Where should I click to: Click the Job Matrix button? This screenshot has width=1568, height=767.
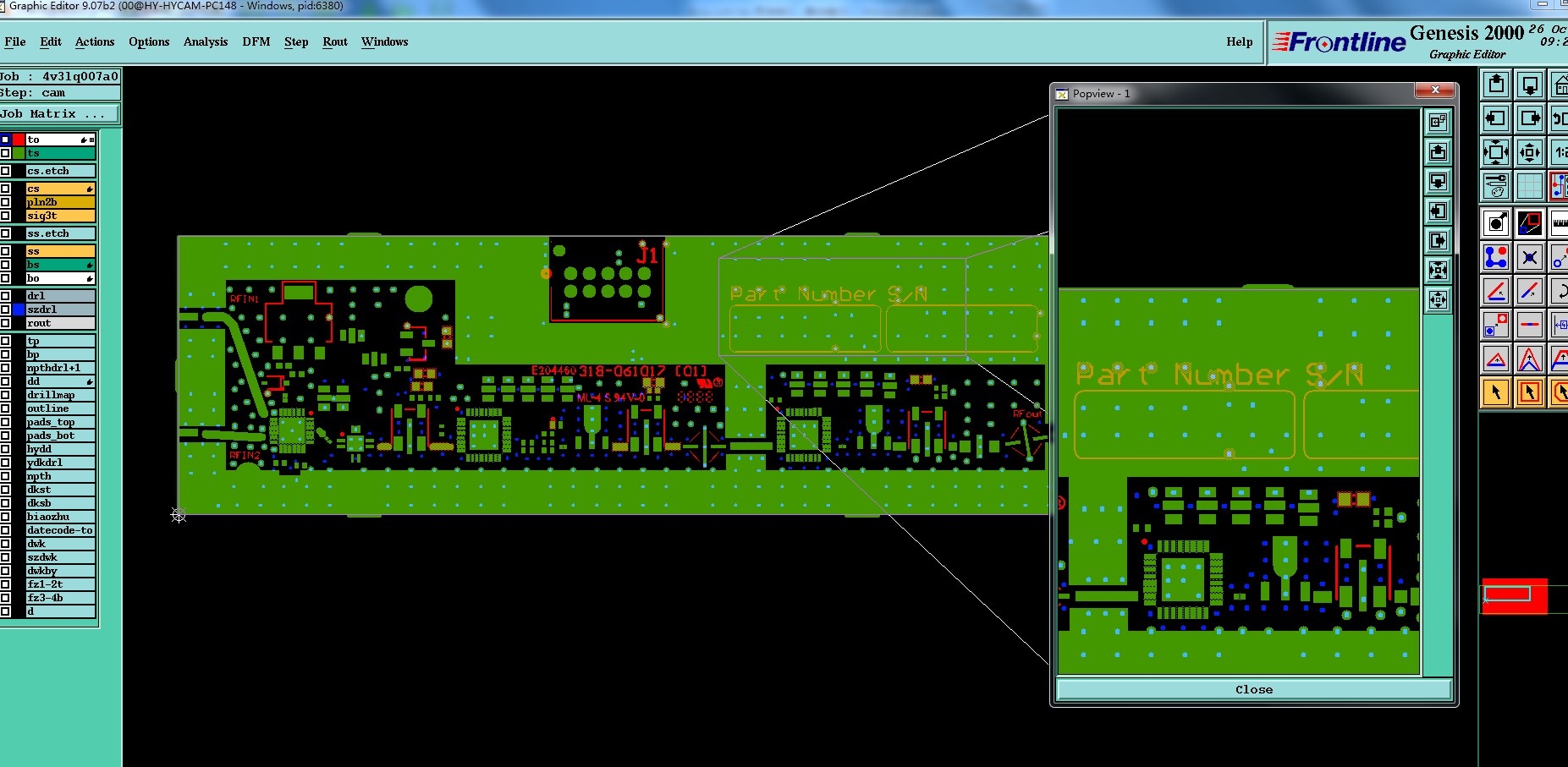[59, 113]
